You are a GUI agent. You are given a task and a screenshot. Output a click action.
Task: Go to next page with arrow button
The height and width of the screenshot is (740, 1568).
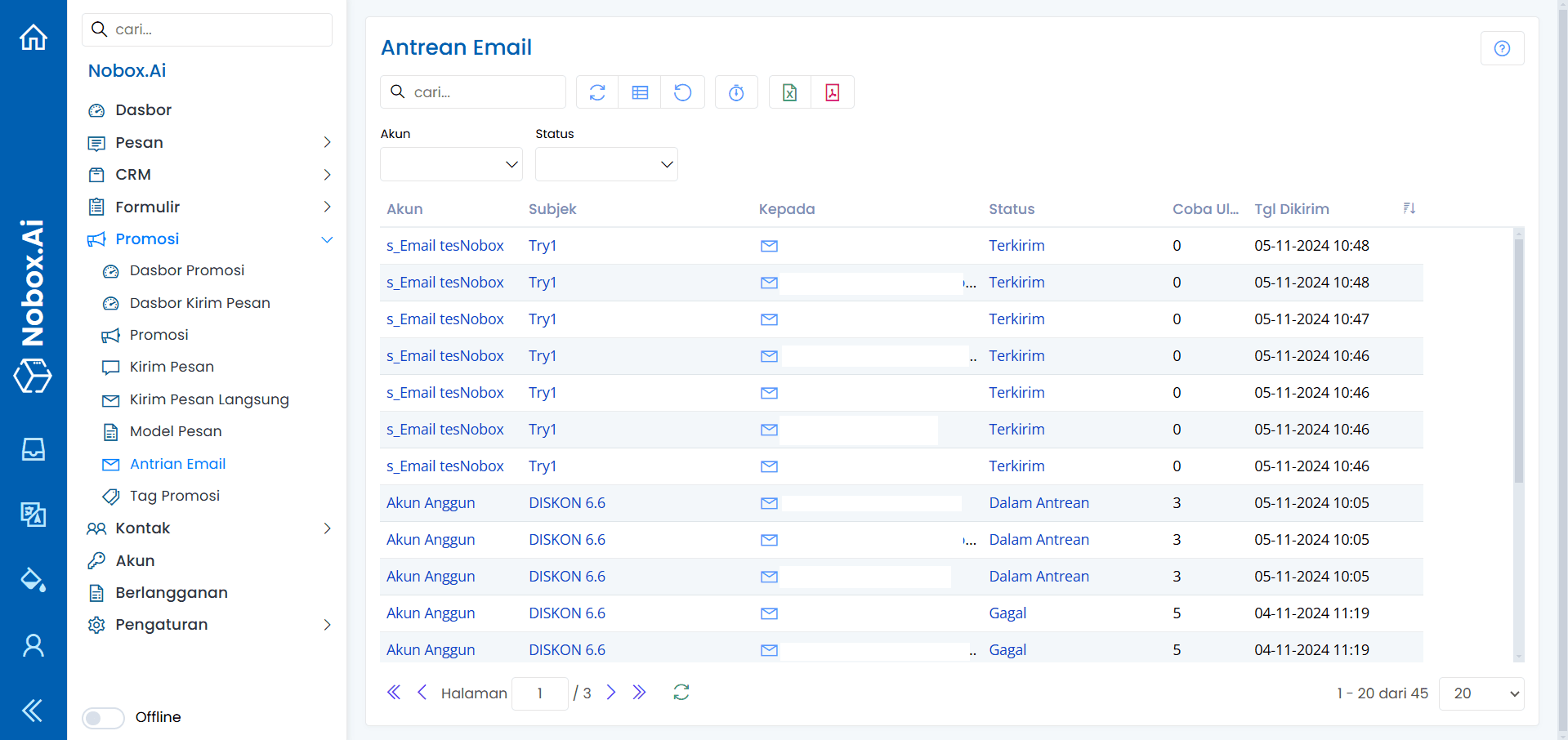(x=611, y=692)
